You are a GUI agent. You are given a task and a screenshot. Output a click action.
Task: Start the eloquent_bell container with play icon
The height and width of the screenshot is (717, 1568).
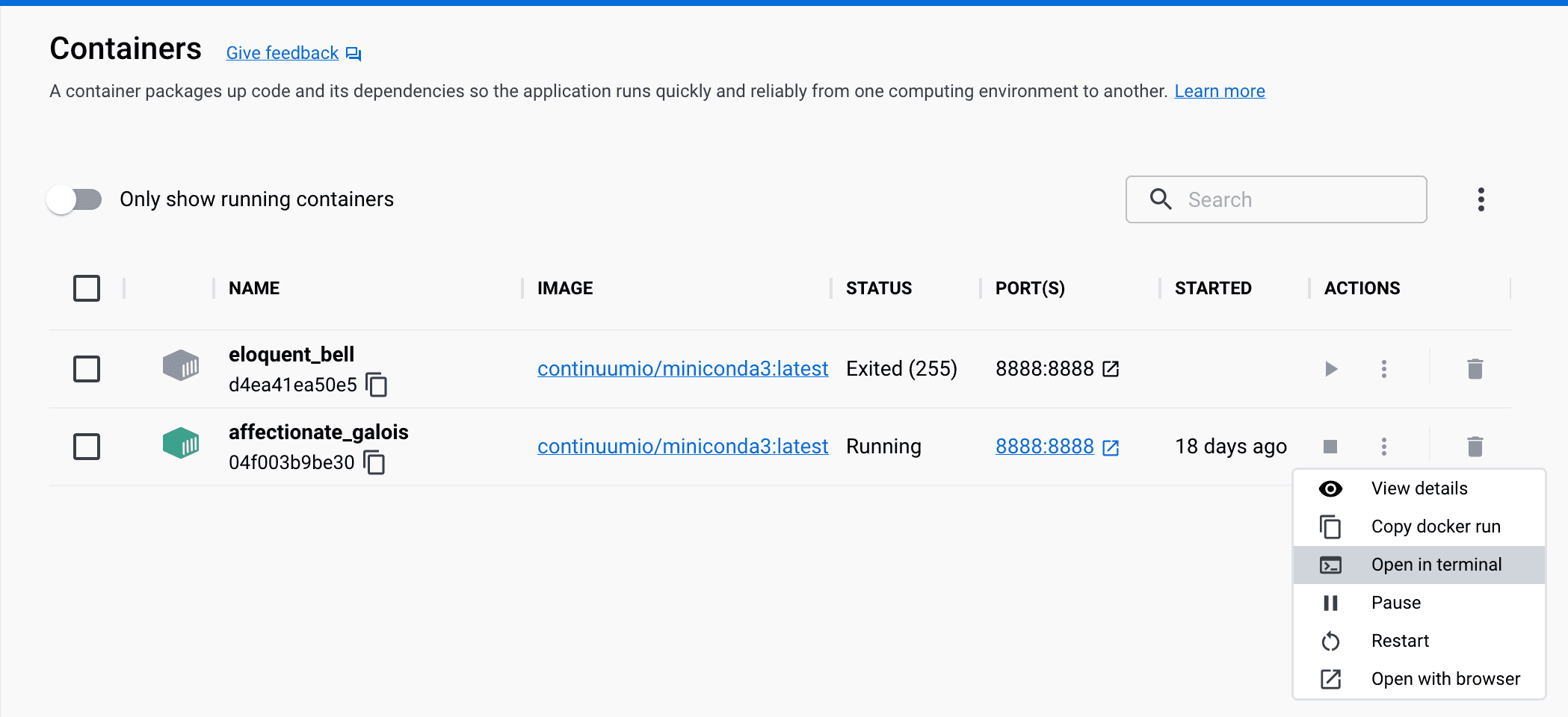click(x=1330, y=369)
